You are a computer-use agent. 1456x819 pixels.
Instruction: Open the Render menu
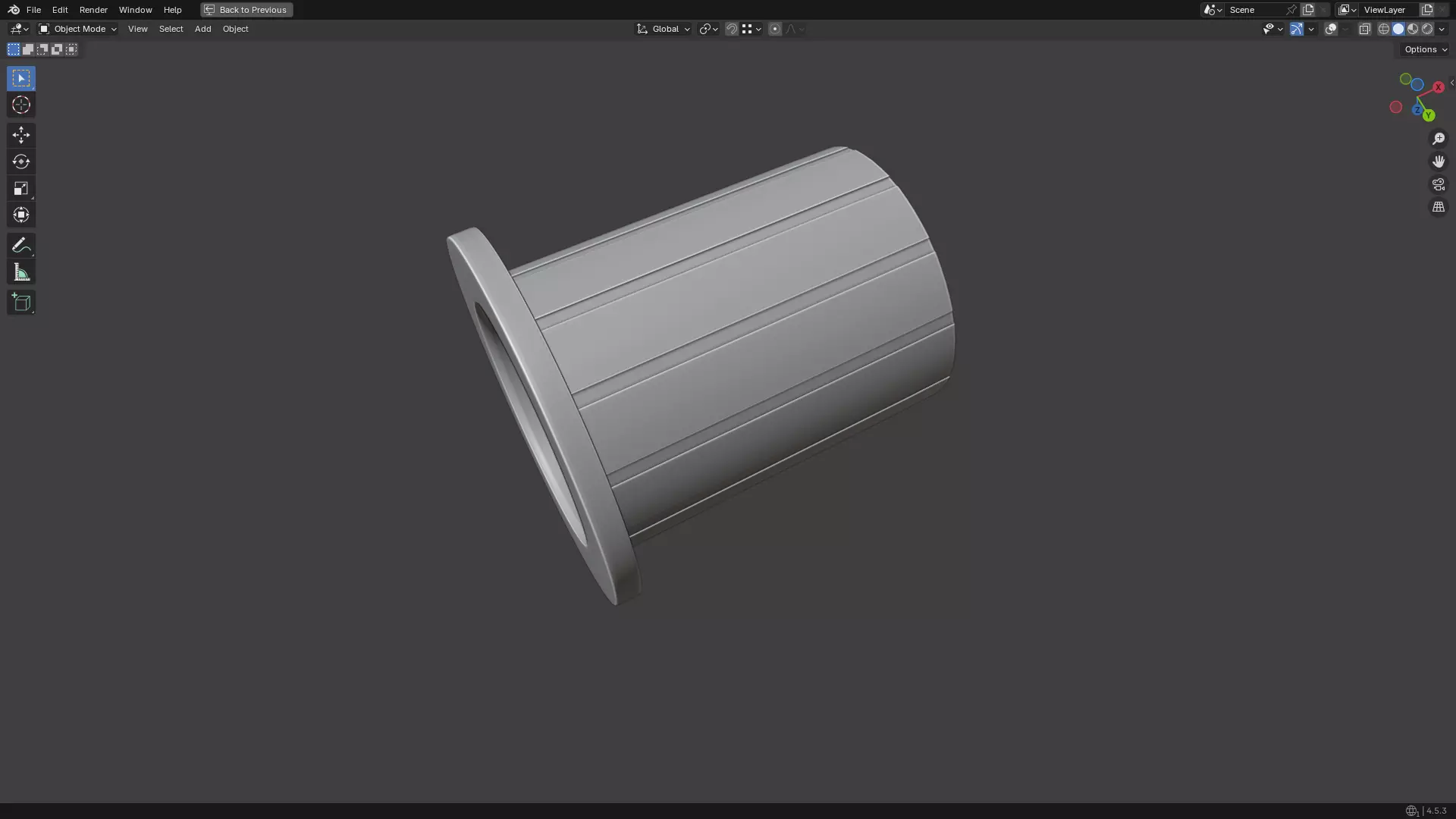(x=93, y=10)
